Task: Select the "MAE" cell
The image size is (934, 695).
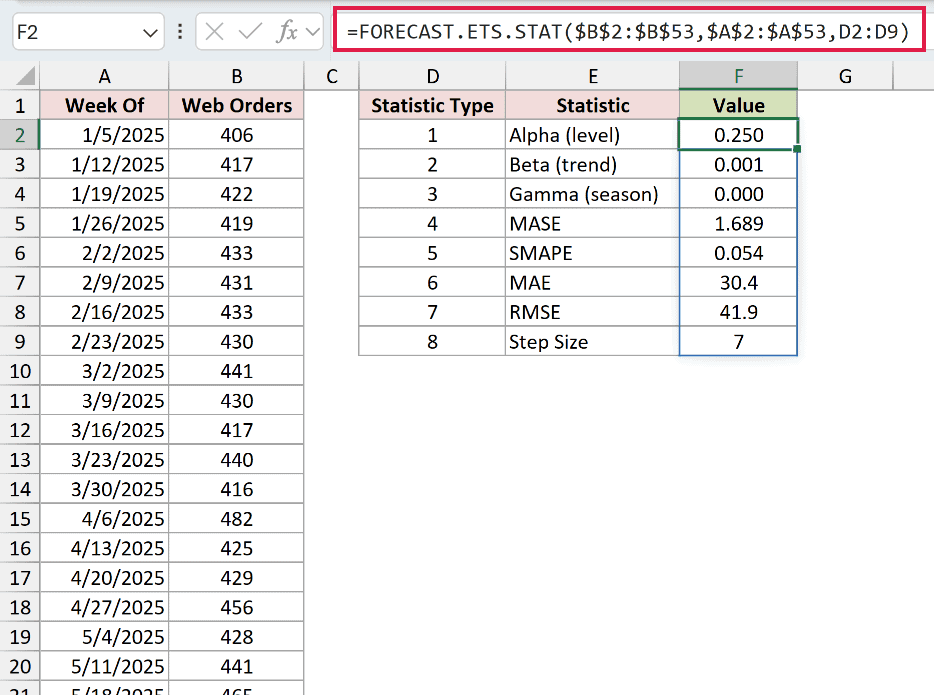Action: pyautogui.click(x=593, y=282)
